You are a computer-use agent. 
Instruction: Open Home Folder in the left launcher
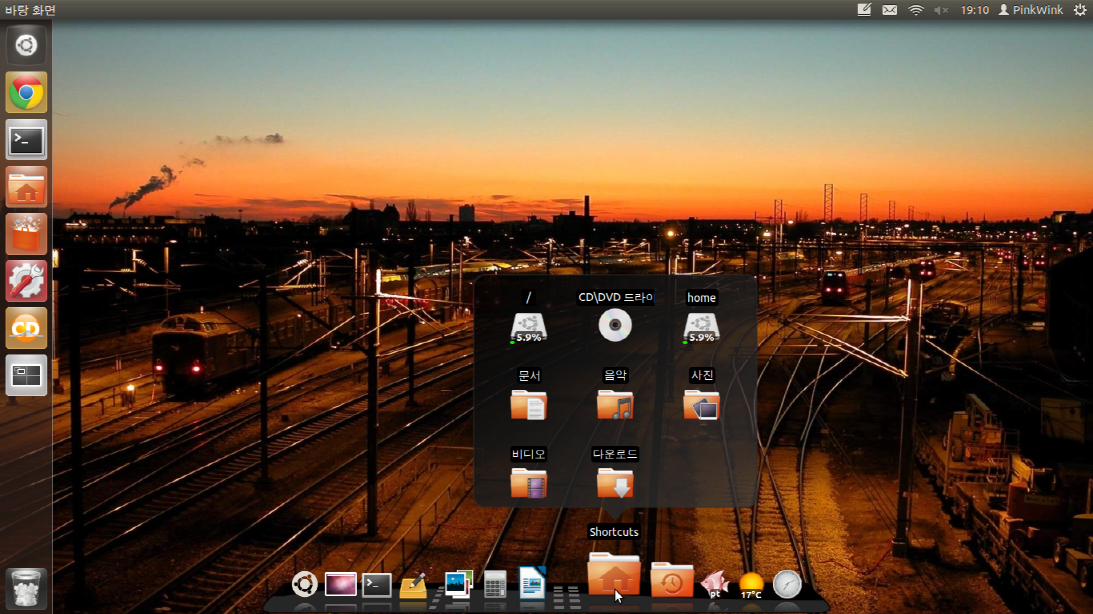coord(26,187)
